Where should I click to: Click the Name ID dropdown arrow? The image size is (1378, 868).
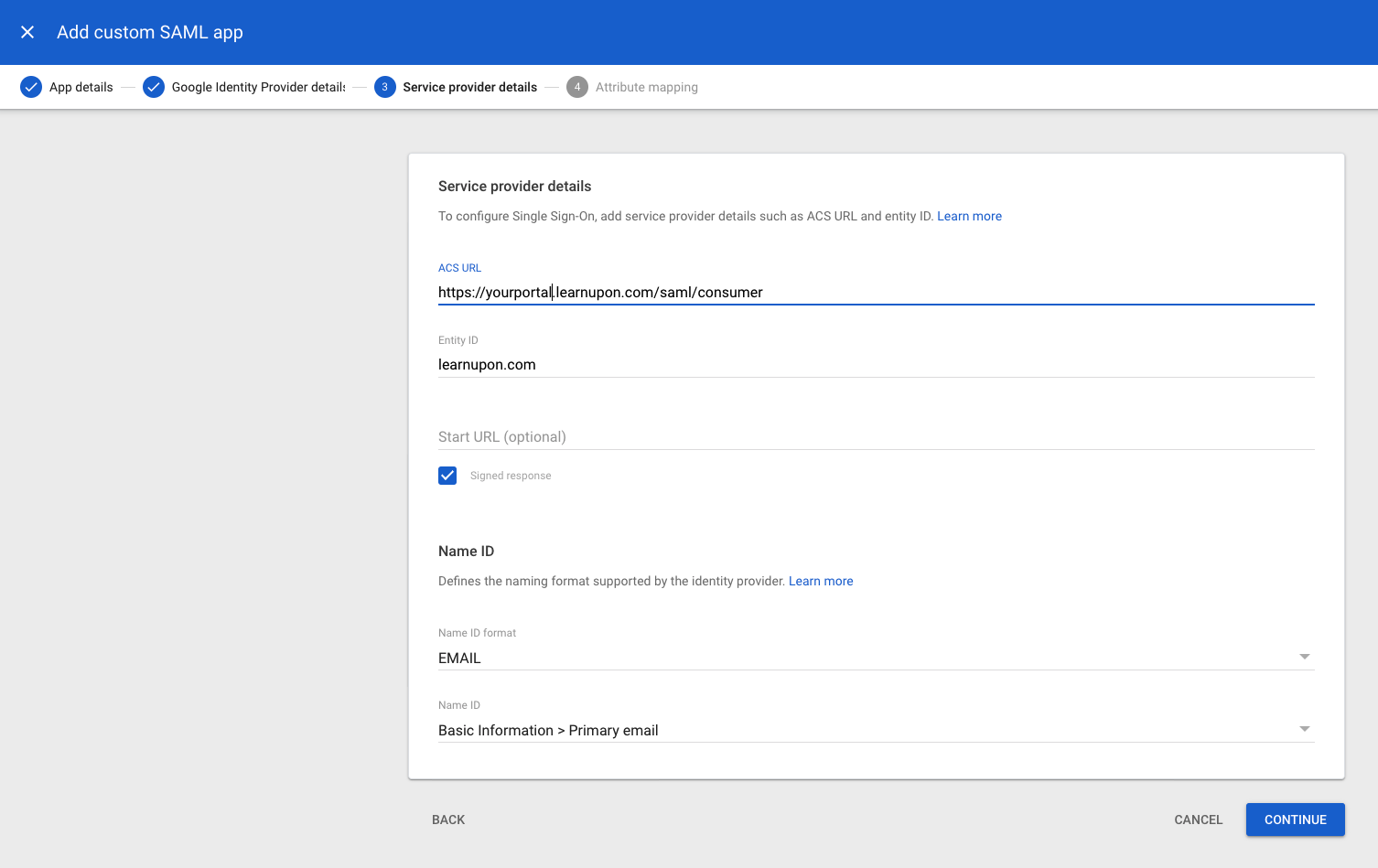pos(1305,729)
